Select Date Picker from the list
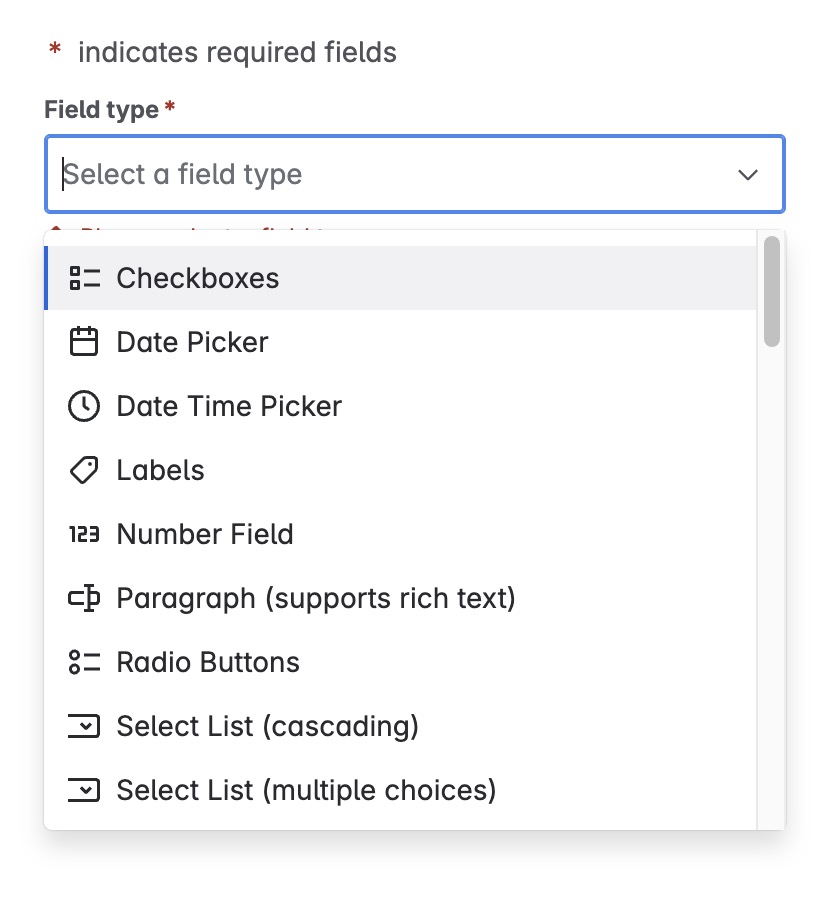Image resolution: width=822 pixels, height=924 pixels. pyautogui.click(x=192, y=342)
